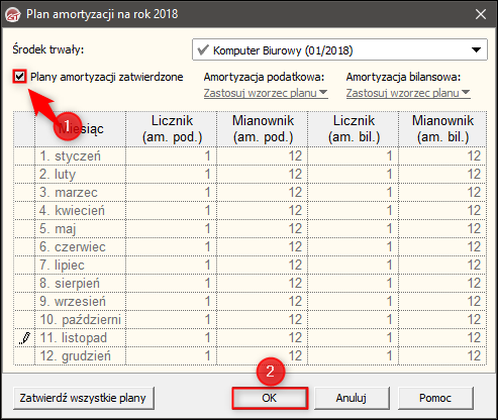Select the Licznik (am. pod.) column header
This screenshot has width=498, height=420.
171,129
